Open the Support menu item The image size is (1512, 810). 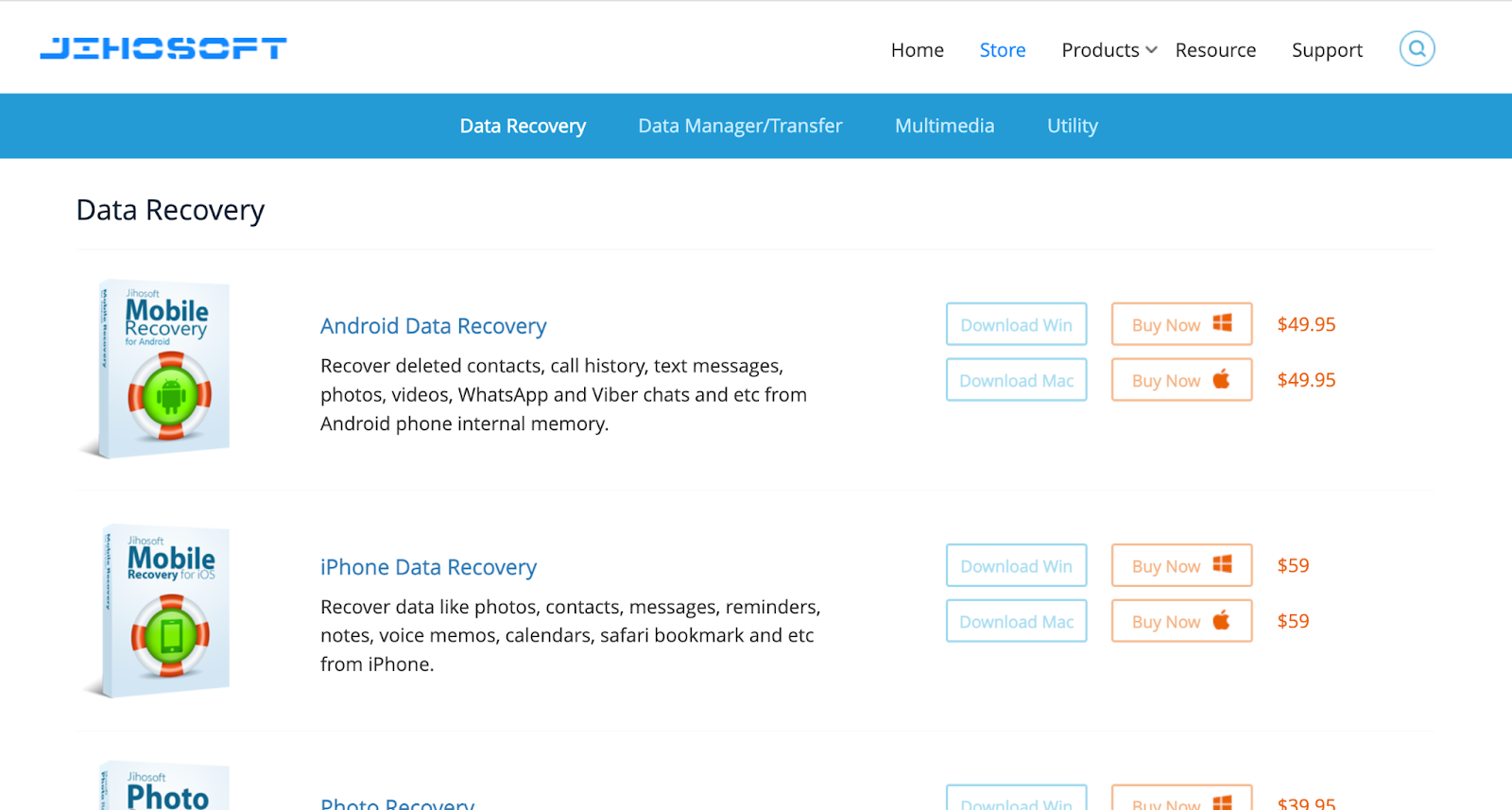click(x=1327, y=50)
